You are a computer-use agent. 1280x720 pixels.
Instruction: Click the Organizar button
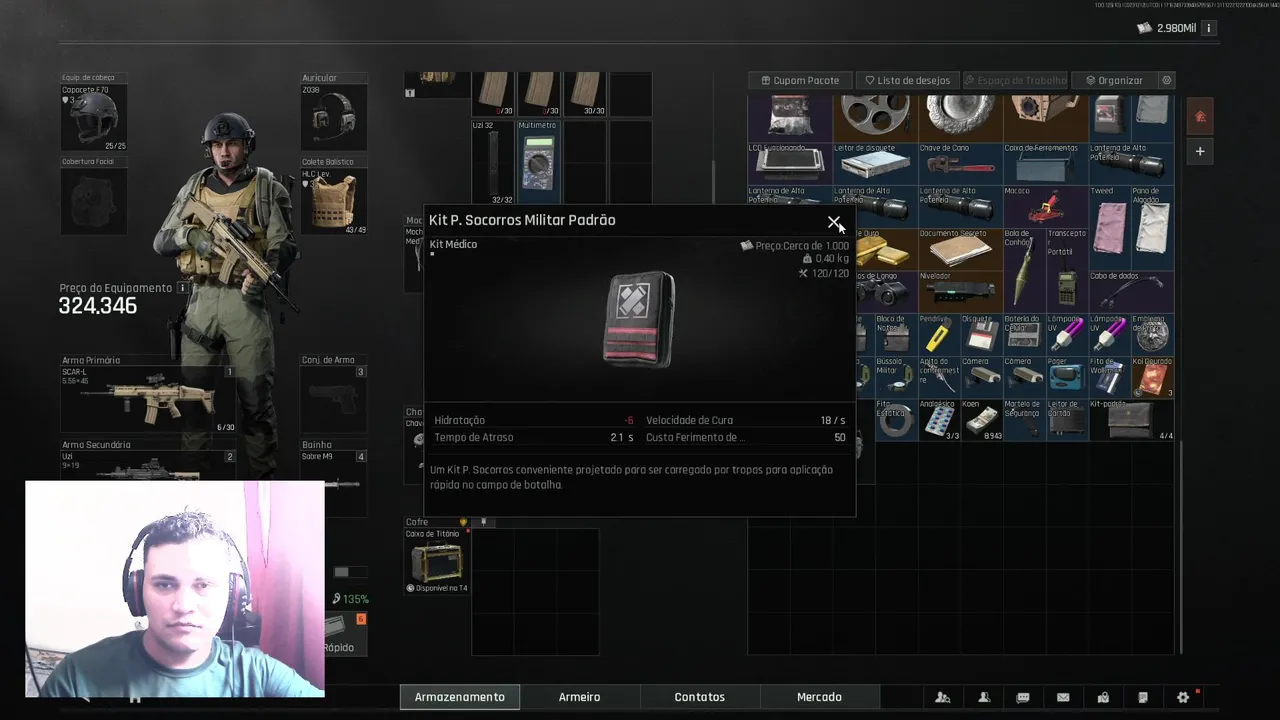1115,80
